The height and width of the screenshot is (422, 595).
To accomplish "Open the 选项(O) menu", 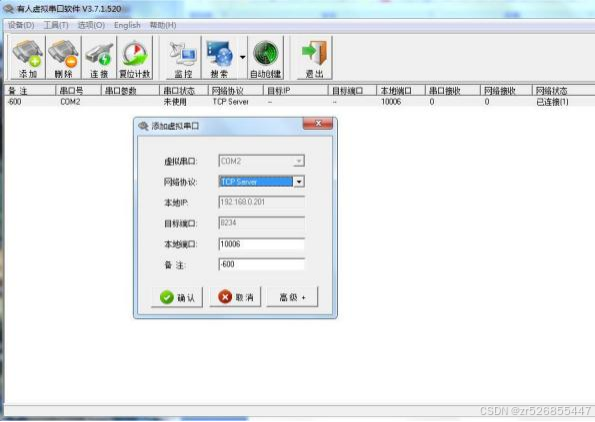I will pyautogui.click(x=91, y=25).
